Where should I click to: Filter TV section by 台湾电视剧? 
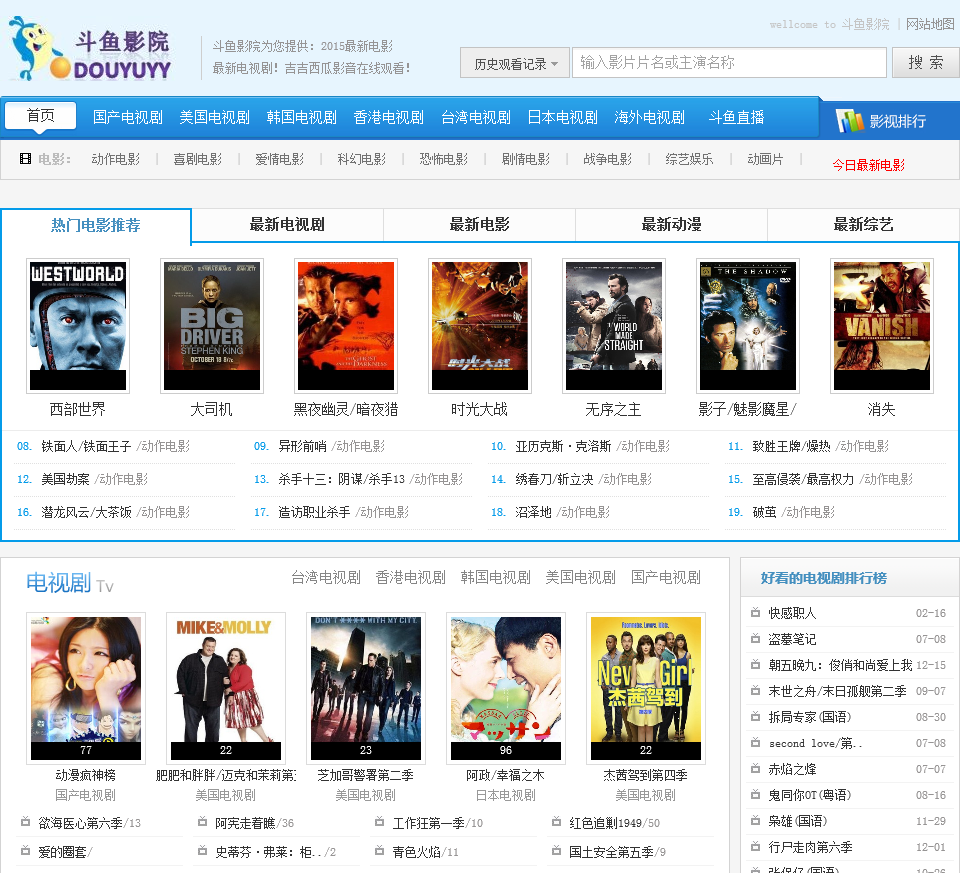point(326,577)
